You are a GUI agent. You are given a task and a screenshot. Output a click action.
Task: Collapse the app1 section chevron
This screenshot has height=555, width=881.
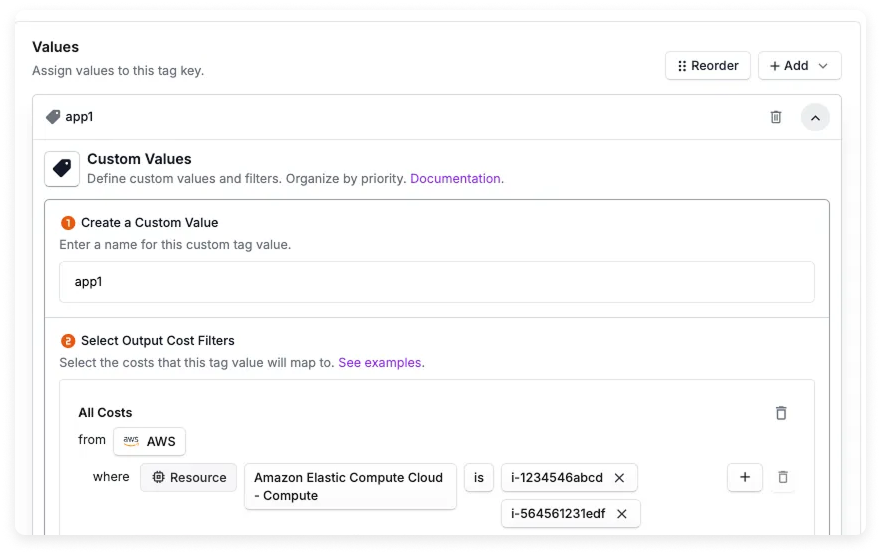coord(815,117)
